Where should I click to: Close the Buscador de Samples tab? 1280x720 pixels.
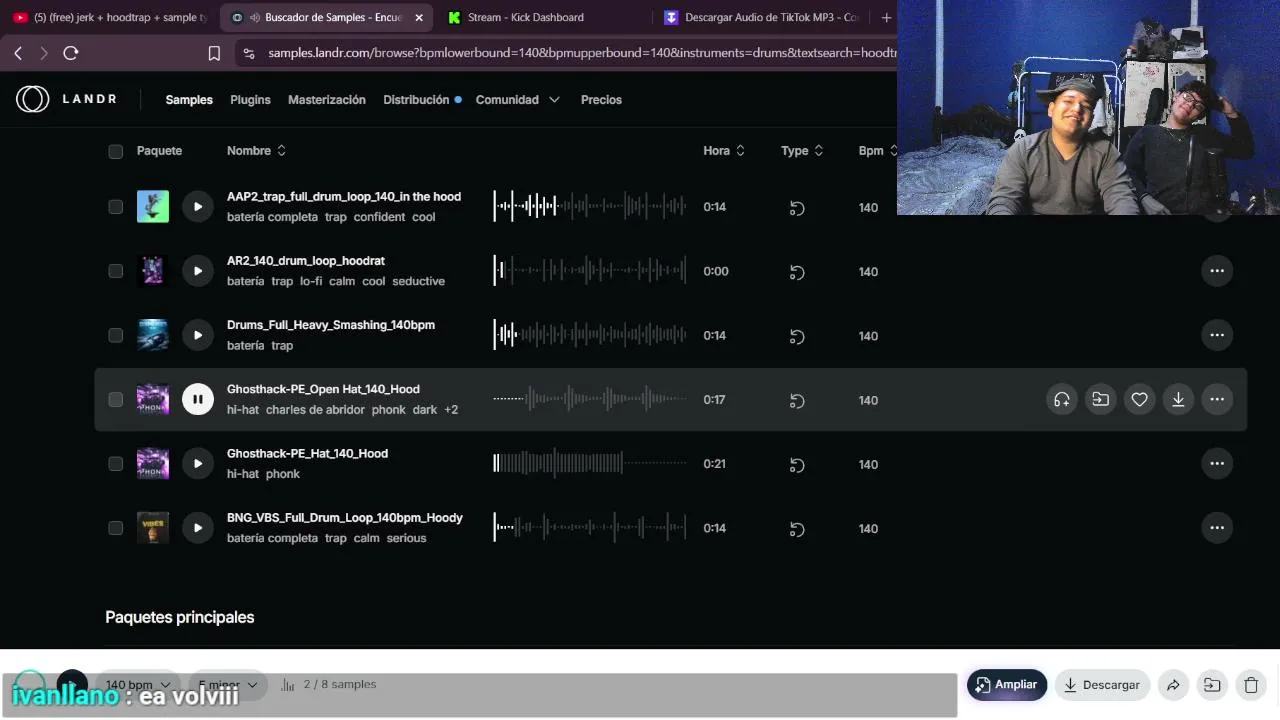(x=419, y=17)
